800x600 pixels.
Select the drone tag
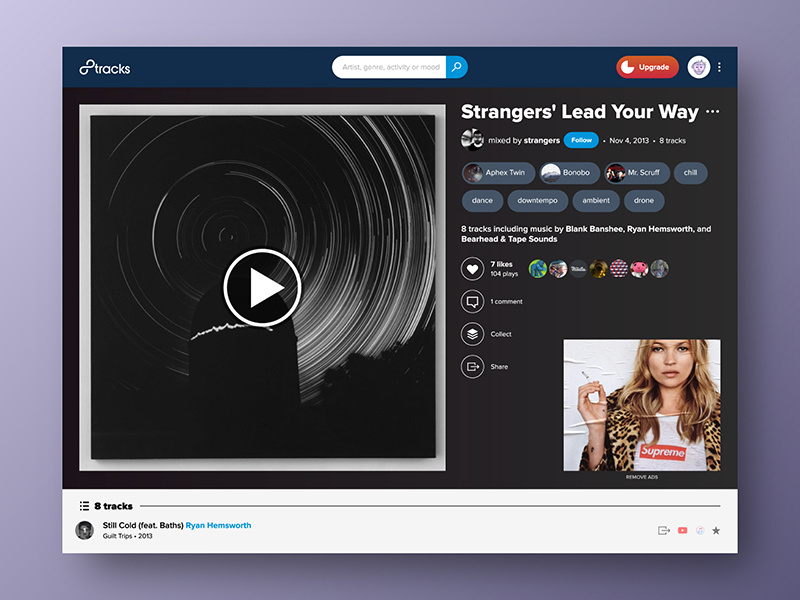pos(644,201)
